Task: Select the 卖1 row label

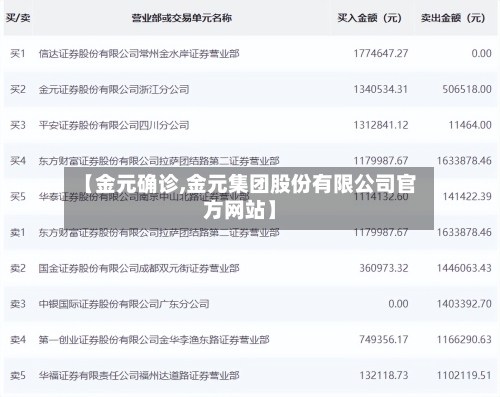Action: 18,232
